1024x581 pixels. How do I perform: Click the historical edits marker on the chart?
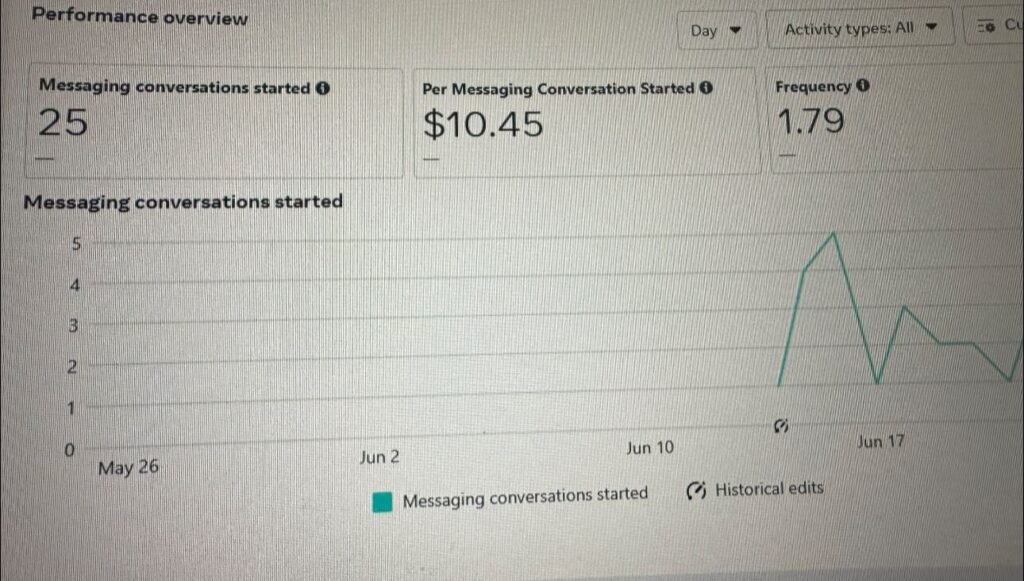[781, 426]
